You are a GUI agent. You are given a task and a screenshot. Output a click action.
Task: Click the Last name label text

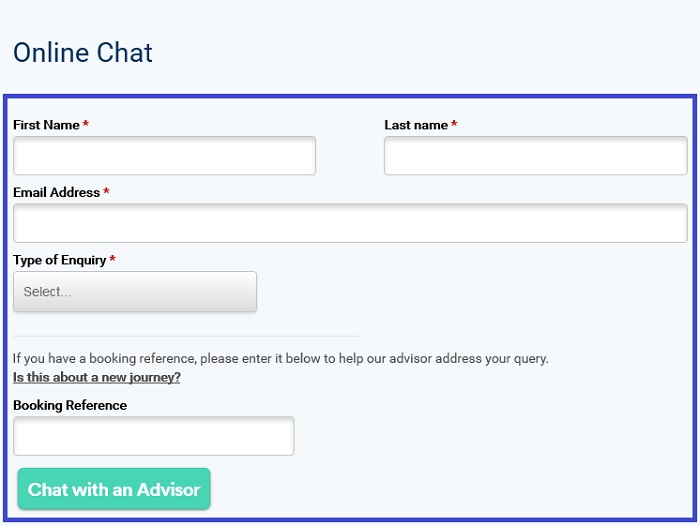point(416,125)
